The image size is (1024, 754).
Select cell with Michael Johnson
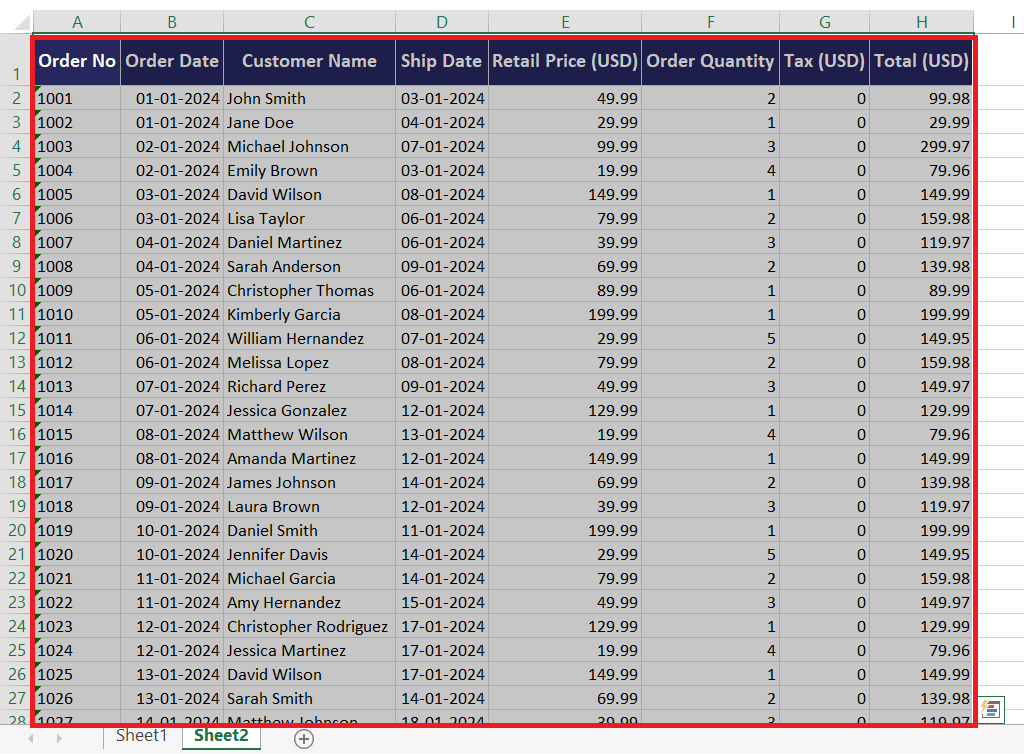click(310, 146)
